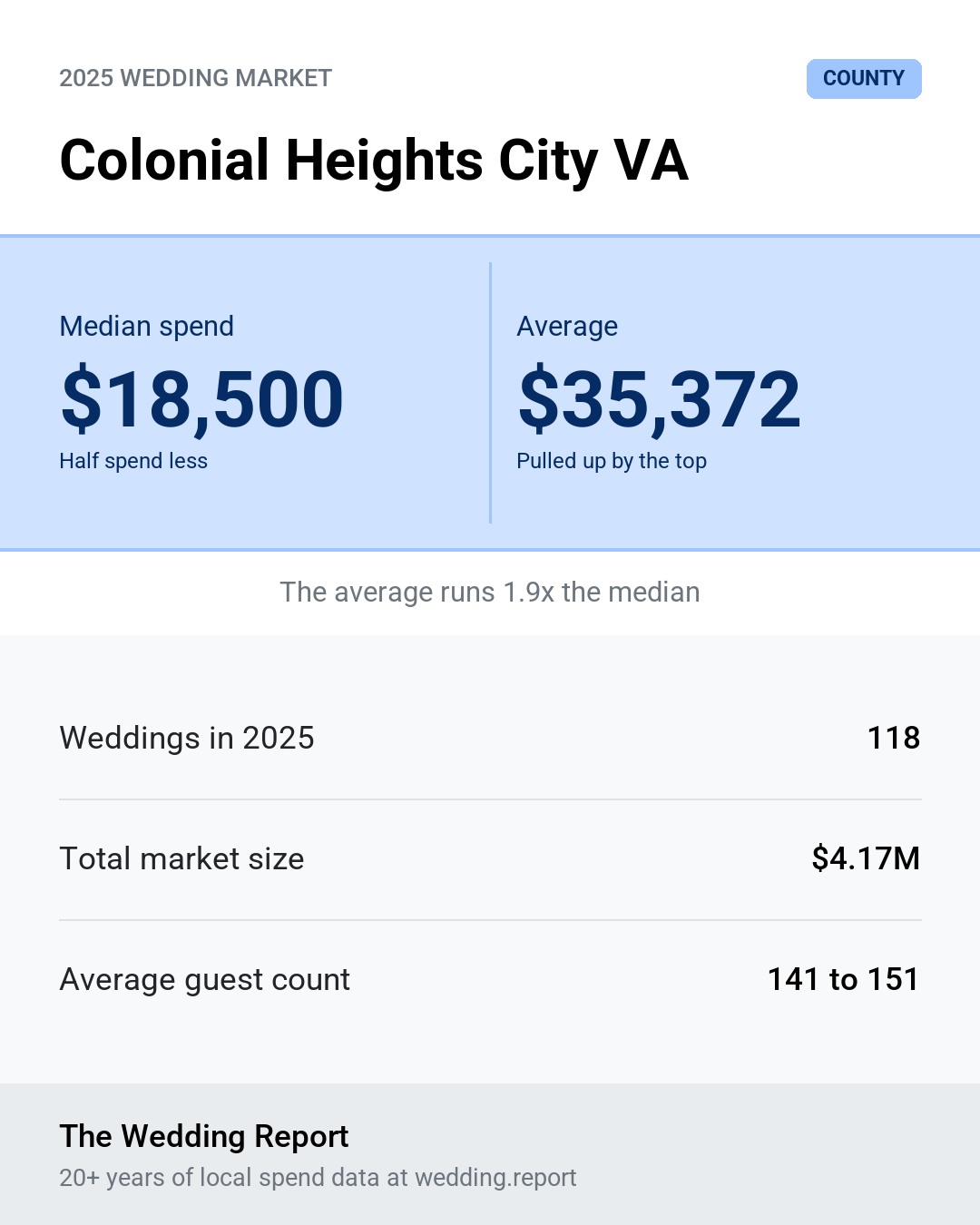The width and height of the screenshot is (980, 1225).
Task: Click the 2025 WEDDING MARKET header text
Action: point(196,78)
